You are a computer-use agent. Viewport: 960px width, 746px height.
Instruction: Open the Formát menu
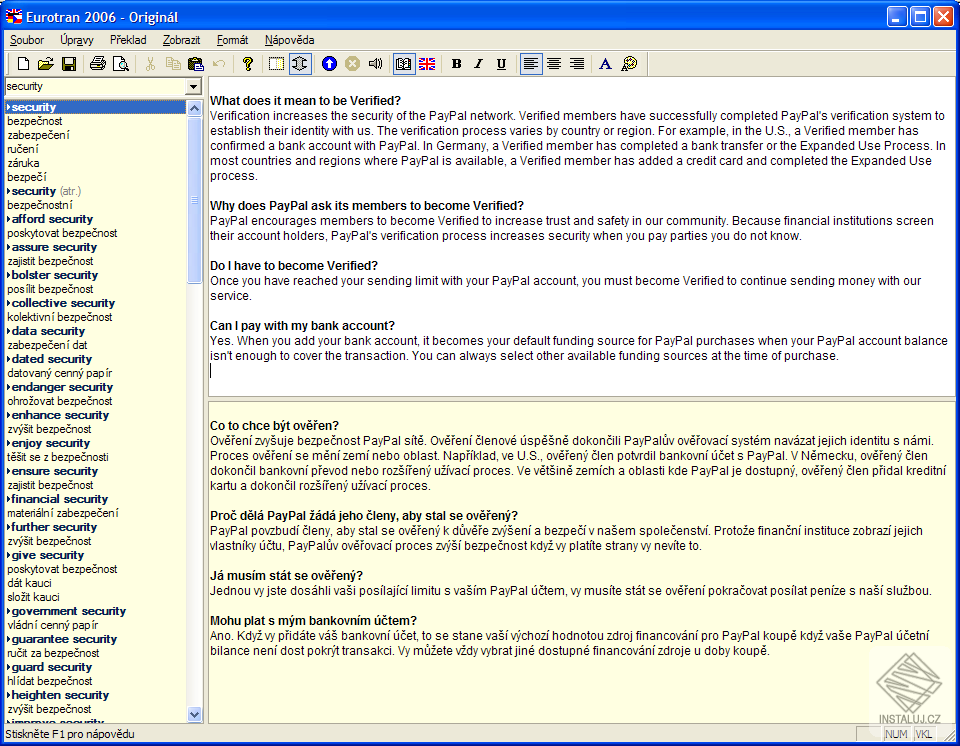[233, 40]
